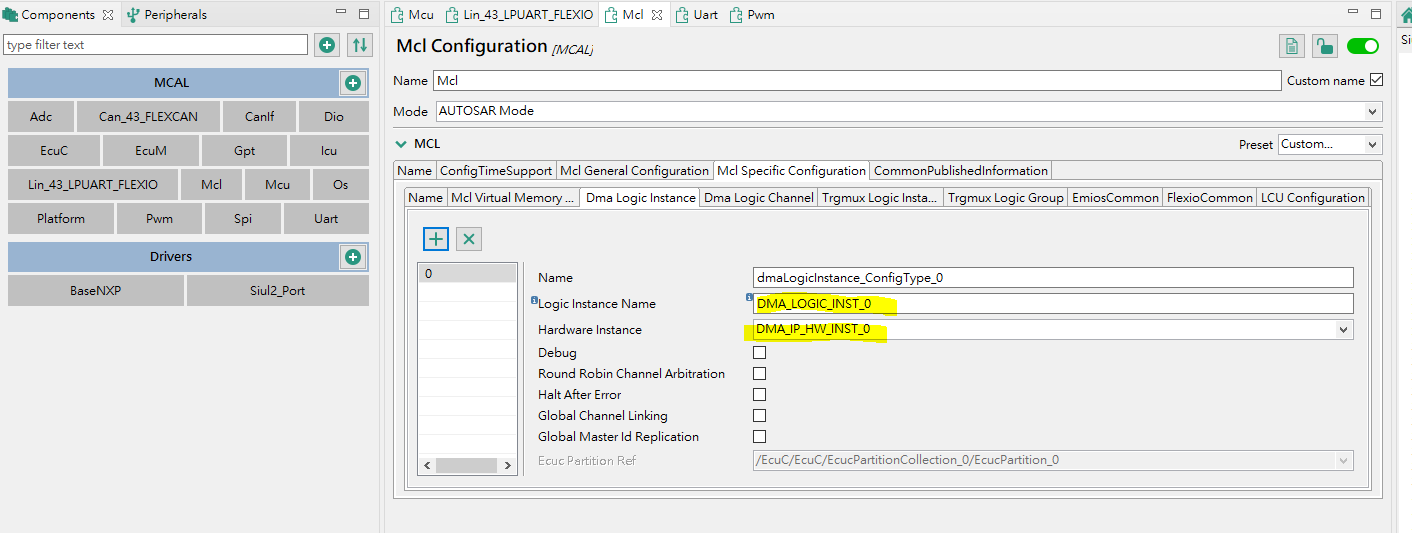This screenshot has height=533, width=1412.
Task: Open the Uart editor tab
Action: 698,15
